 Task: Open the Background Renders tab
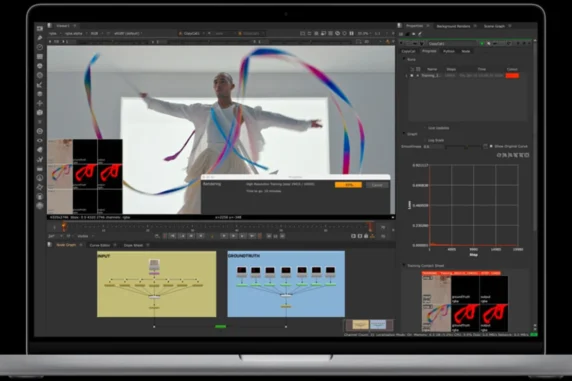tap(453, 26)
